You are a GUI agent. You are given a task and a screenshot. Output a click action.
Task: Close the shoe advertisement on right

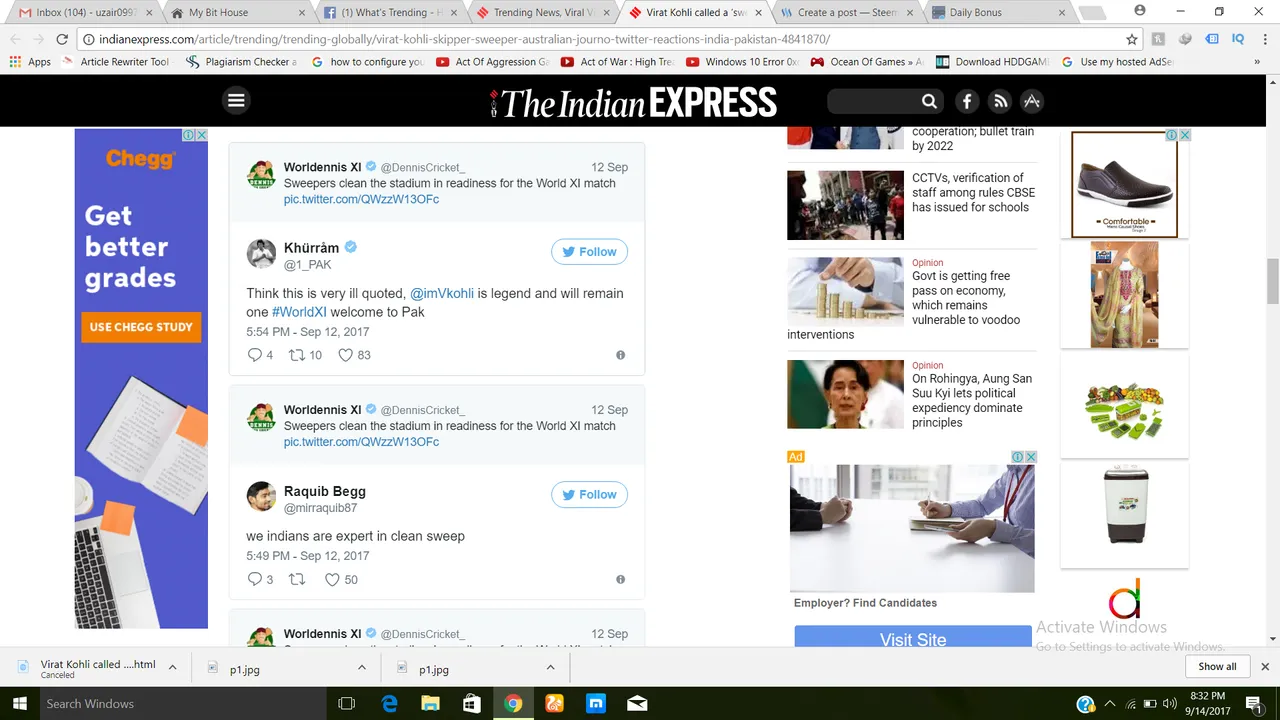[1185, 135]
